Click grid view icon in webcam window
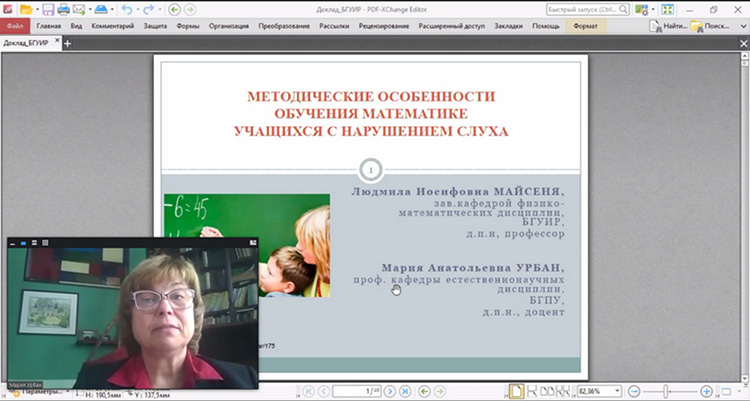 pyautogui.click(x=45, y=243)
